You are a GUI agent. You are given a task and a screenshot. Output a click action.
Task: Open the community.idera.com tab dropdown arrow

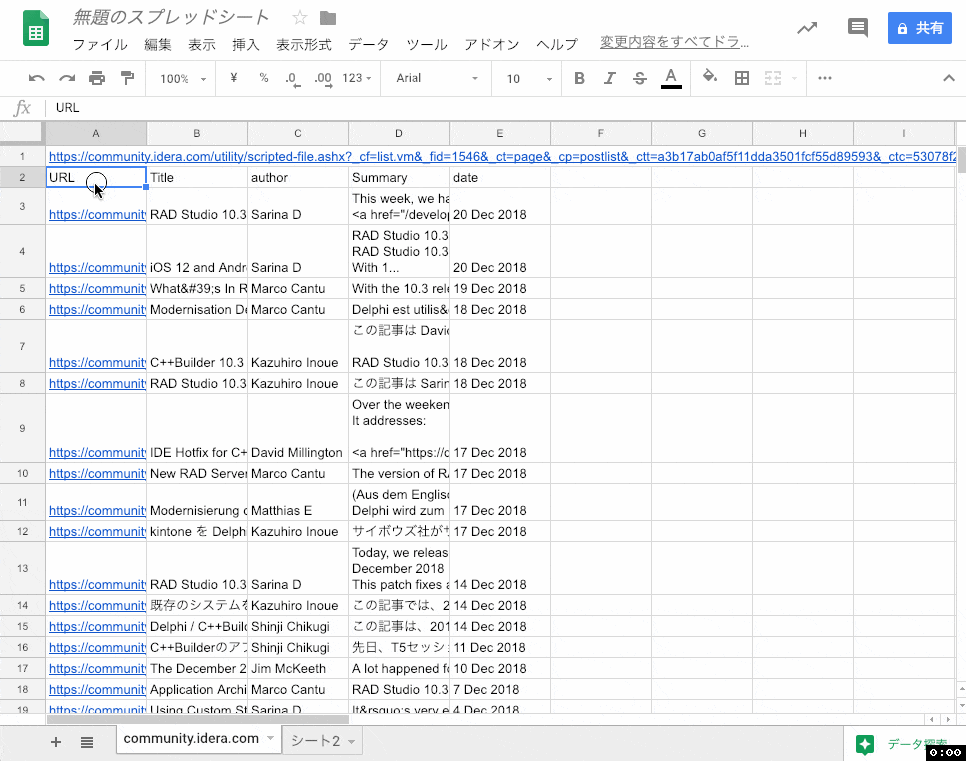[270, 738]
